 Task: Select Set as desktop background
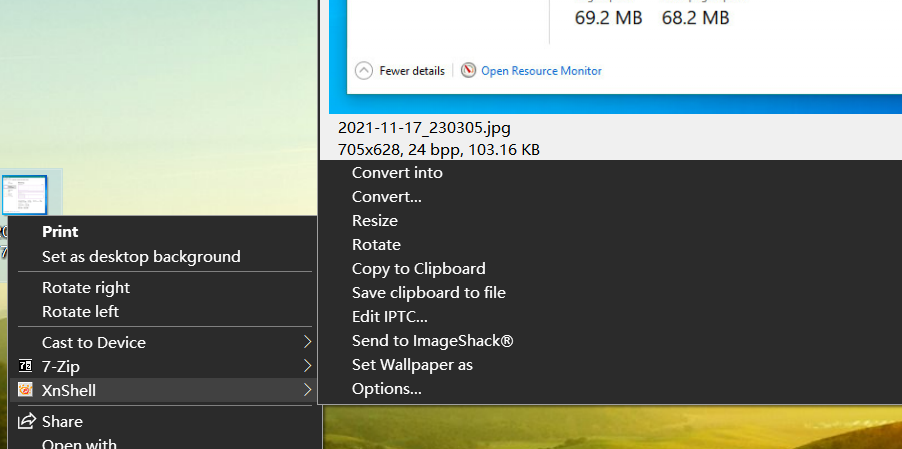(141, 256)
